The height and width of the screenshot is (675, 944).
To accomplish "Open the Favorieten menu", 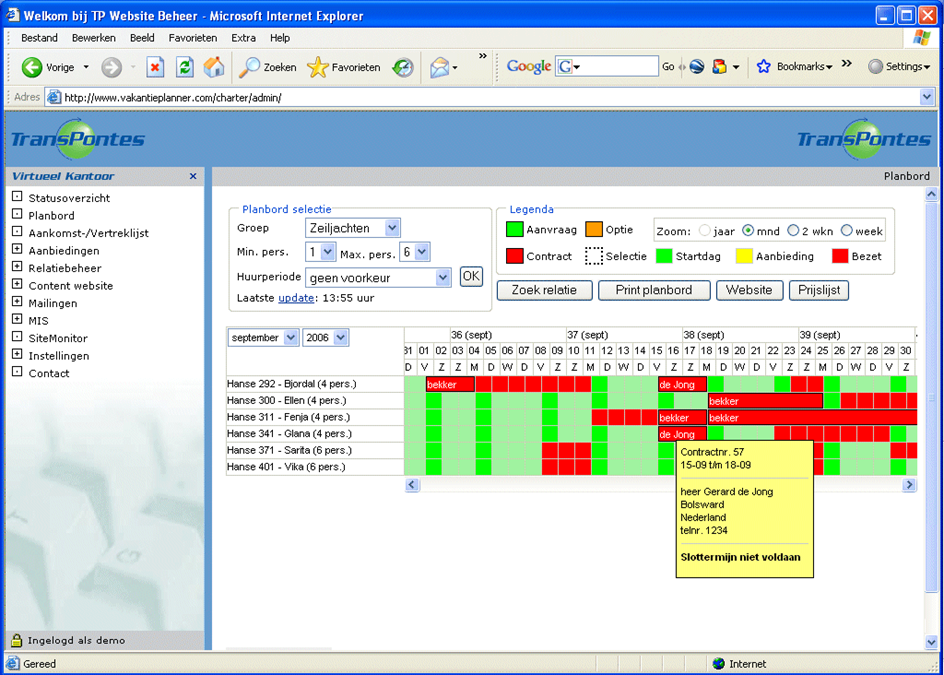I will [x=192, y=38].
